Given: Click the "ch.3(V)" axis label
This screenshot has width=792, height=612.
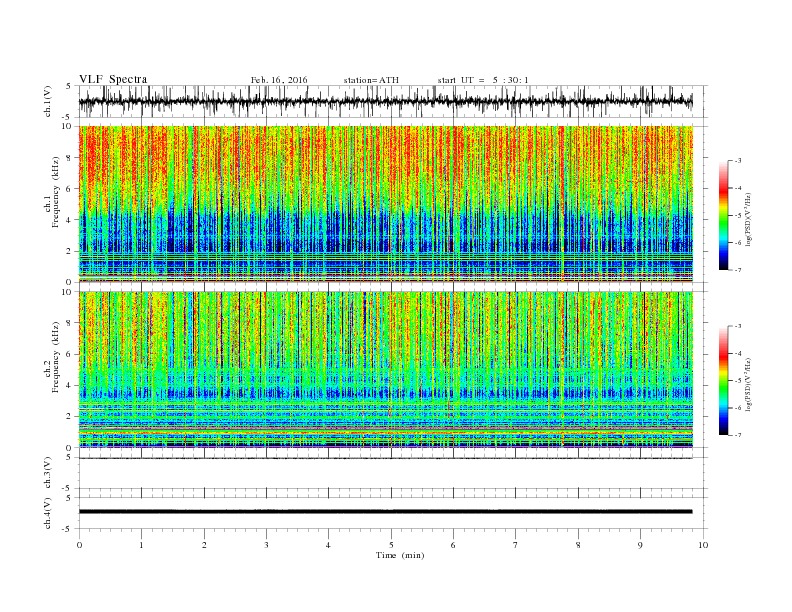Looking at the screenshot, I should [48, 473].
